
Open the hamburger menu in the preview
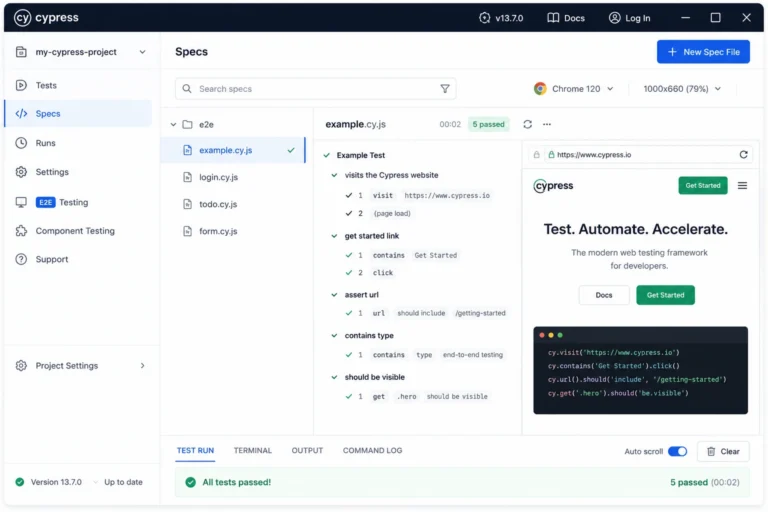[743, 186]
